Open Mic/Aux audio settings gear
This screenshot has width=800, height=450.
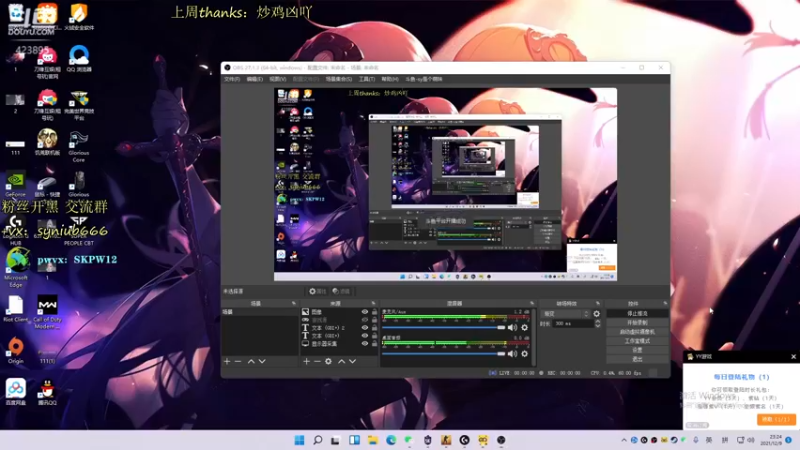point(524,328)
